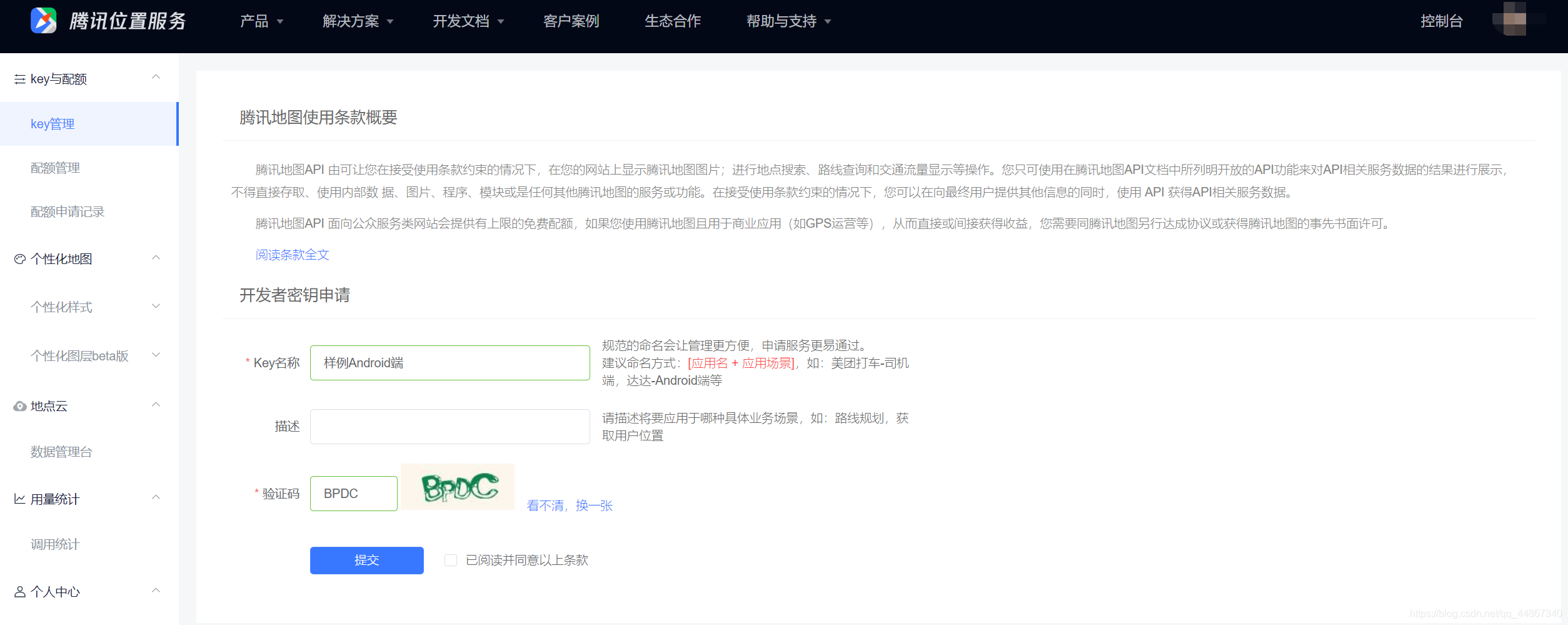The height and width of the screenshot is (625, 1568).
Task: Click the 看不清，换一张 captcha refresh link
Action: (570, 506)
